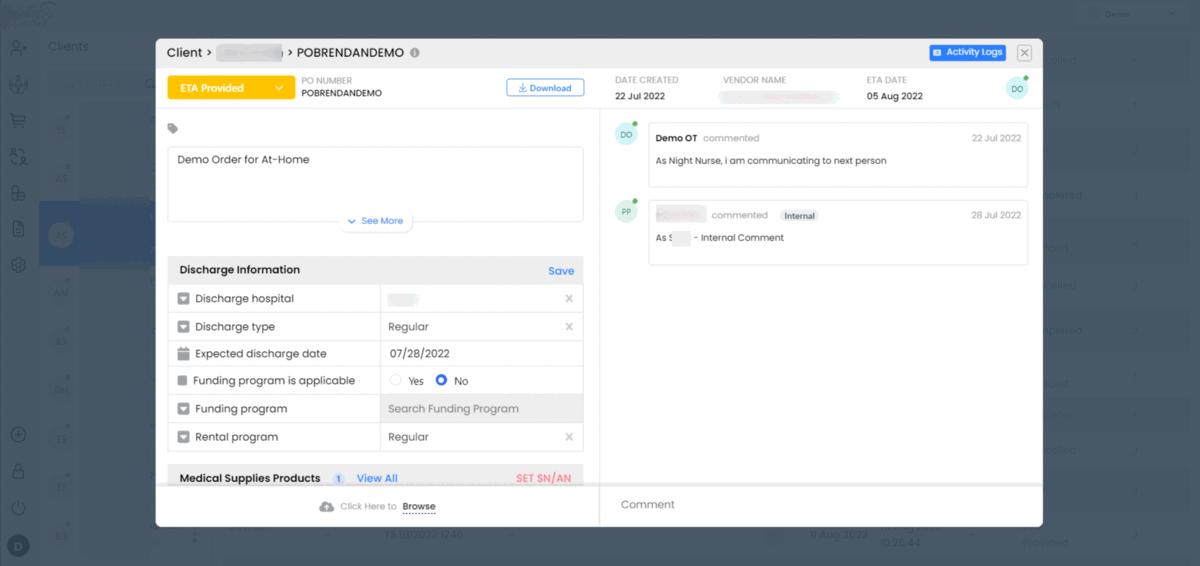The image size is (1200, 566).
Task: Save the Discharge Information section
Action: 560,271
